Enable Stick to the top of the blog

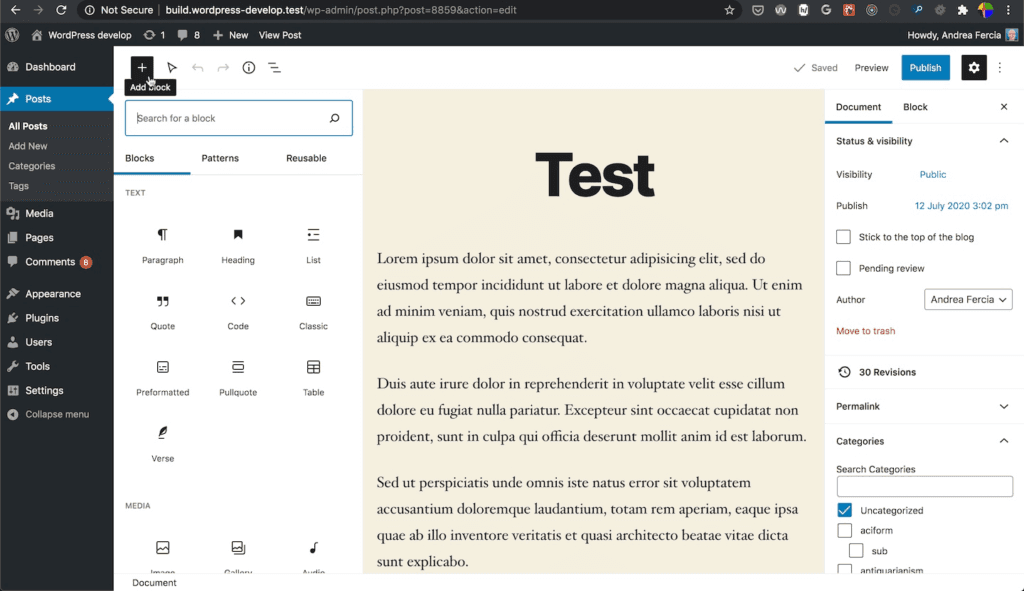[843, 237]
